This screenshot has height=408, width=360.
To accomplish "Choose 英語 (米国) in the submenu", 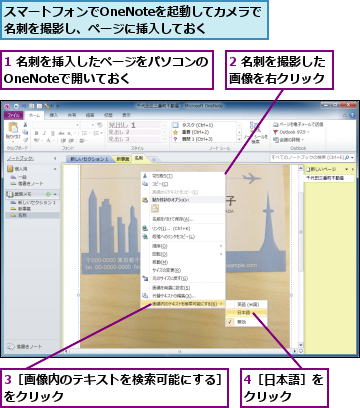I will (246, 304).
